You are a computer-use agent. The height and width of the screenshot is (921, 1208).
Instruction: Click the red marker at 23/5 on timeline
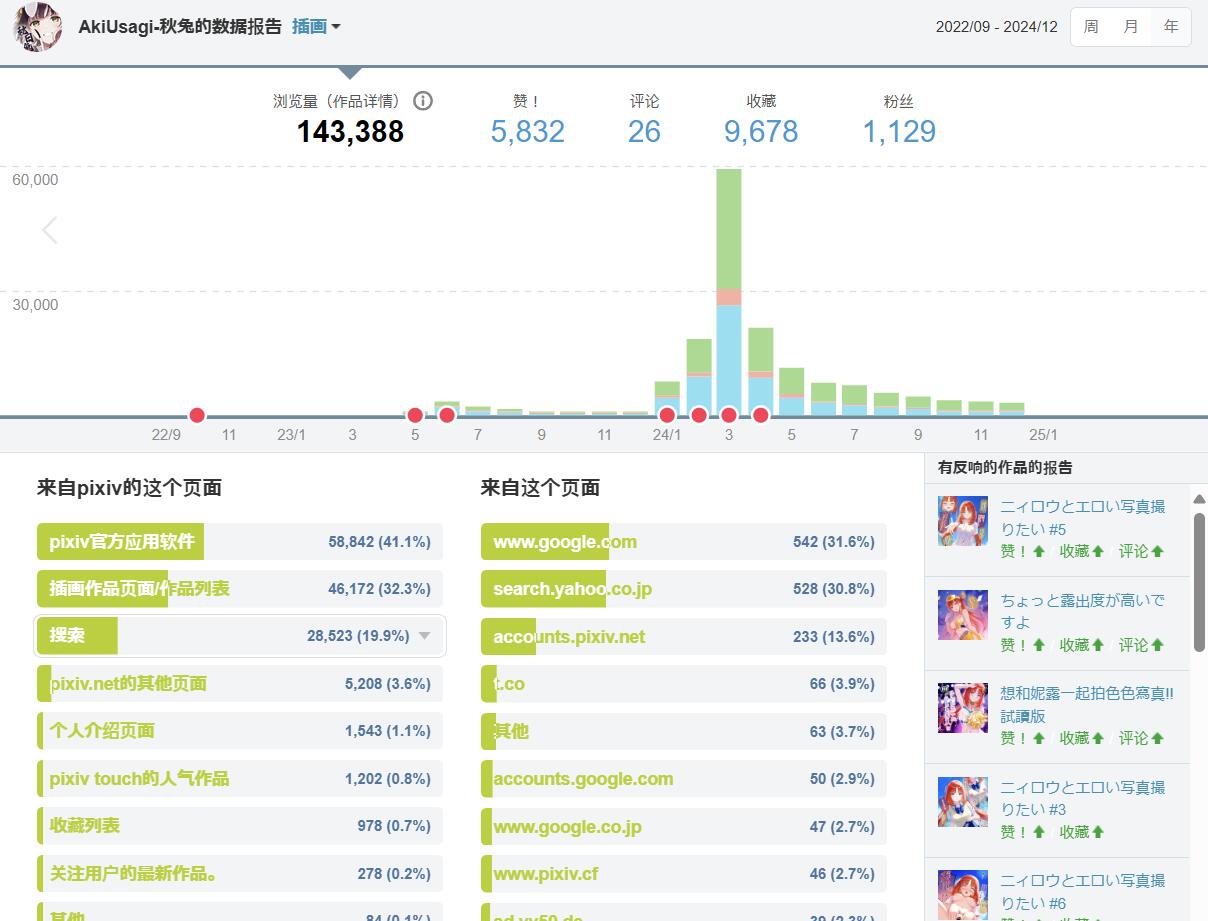pyautogui.click(x=415, y=415)
